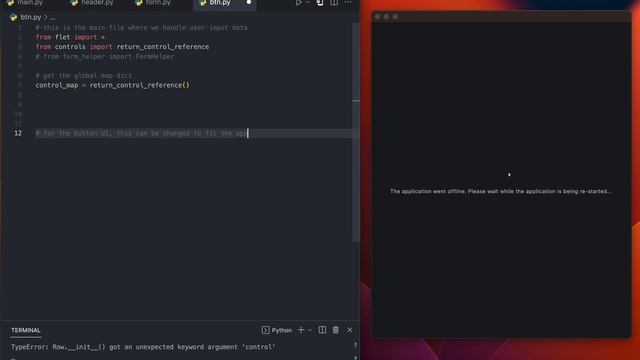Click the editor vertical scrollbar

(356, 131)
